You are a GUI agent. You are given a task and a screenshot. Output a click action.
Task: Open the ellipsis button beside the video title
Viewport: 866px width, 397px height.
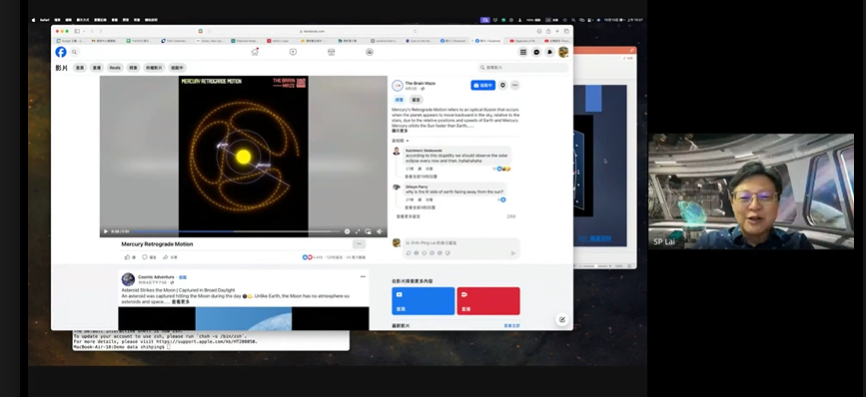pyautogui.click(x=358, y=244)
